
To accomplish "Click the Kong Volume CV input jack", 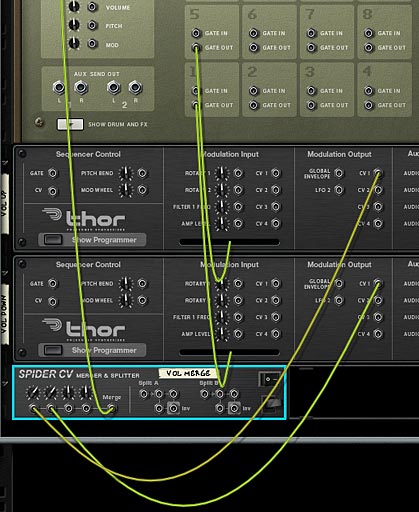I will click(92, 7).
